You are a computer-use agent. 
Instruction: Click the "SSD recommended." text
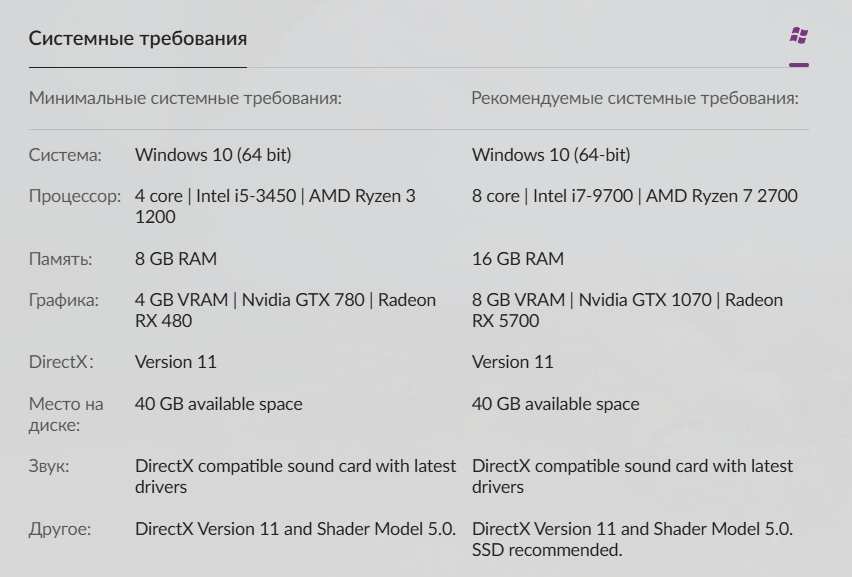click(x=547, y=550)
